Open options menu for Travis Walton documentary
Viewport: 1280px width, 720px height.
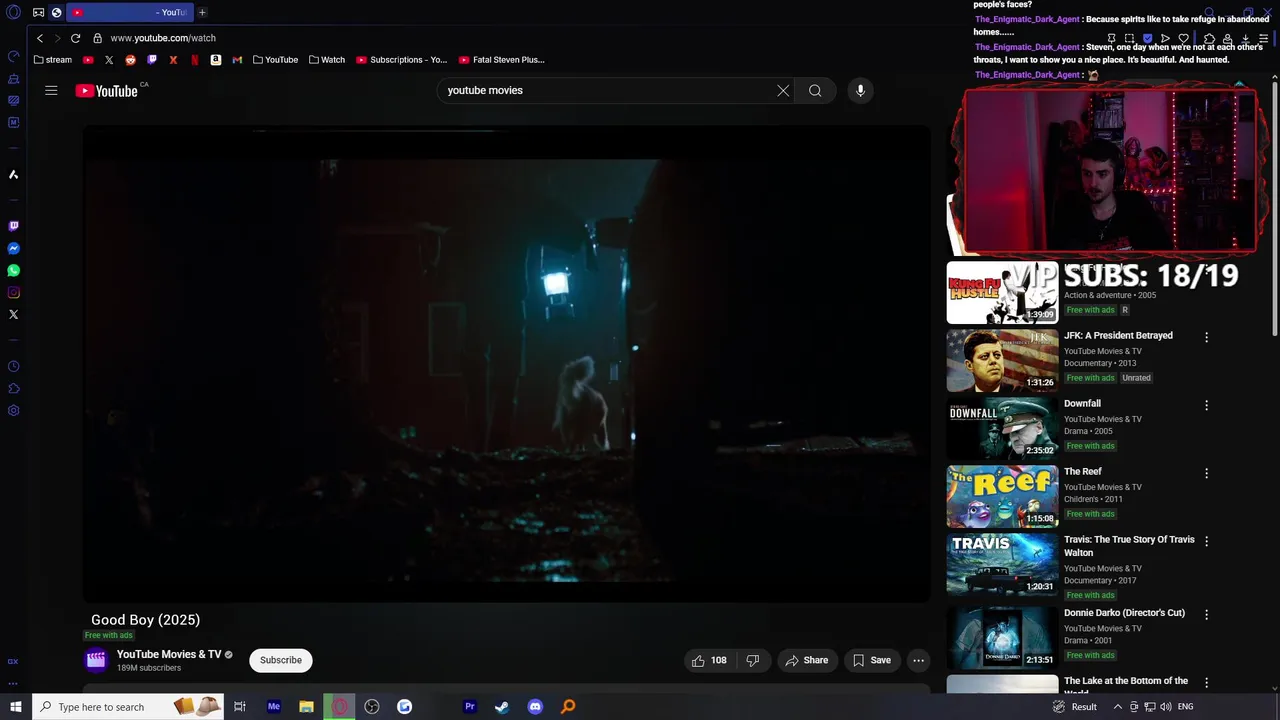coord(1206,541)
